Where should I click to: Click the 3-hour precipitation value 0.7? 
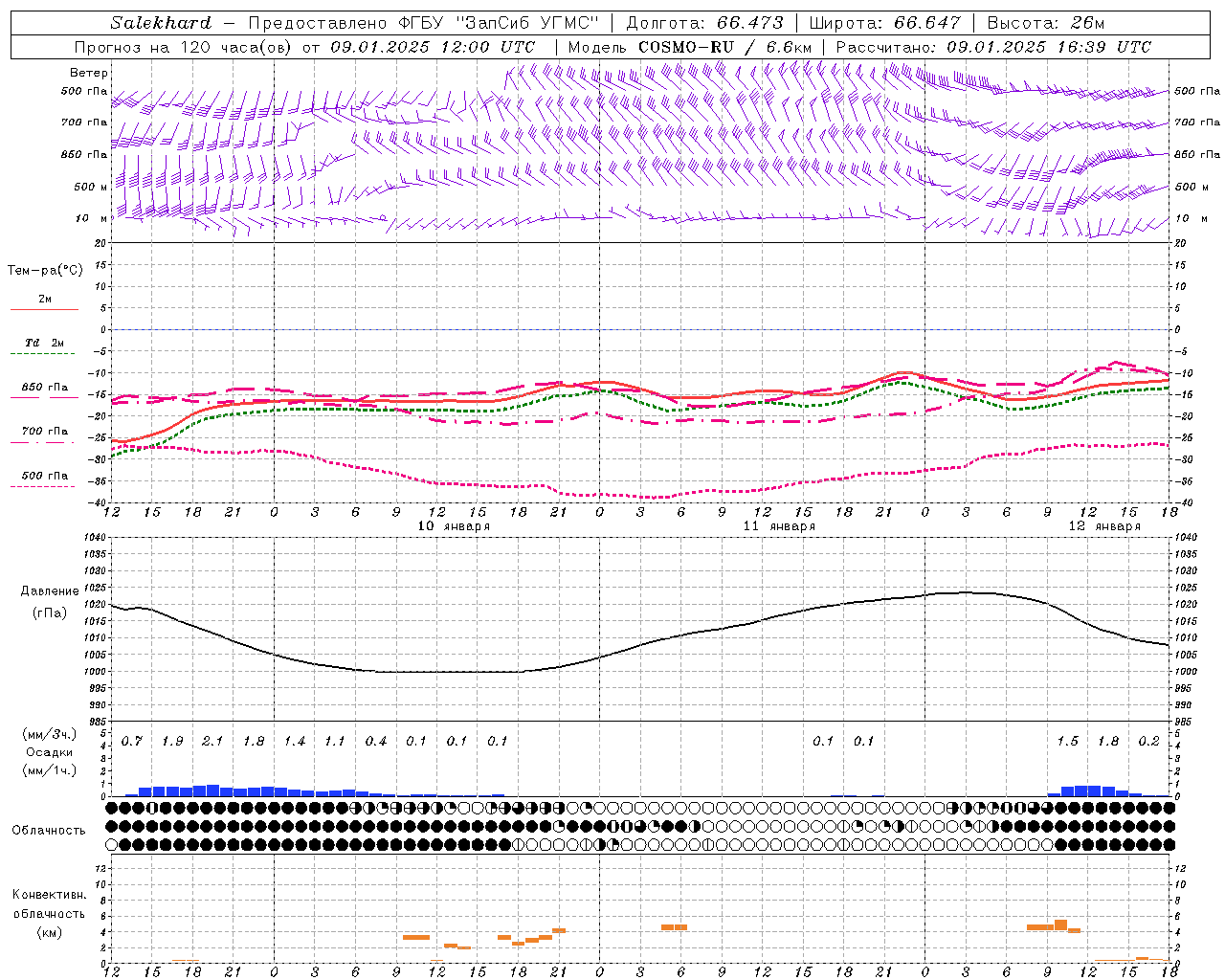pyautogui.click(x=132, y=742)
